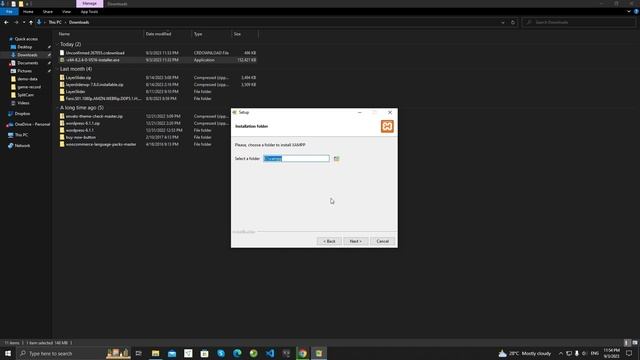Select the Unconfirmed crdownload file

(x=95, y=53)
